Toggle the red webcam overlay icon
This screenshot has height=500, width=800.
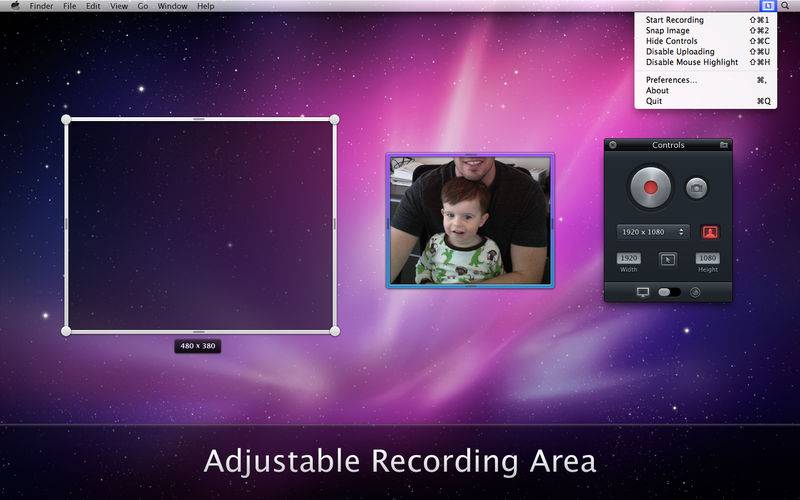(x=710, y=232)
